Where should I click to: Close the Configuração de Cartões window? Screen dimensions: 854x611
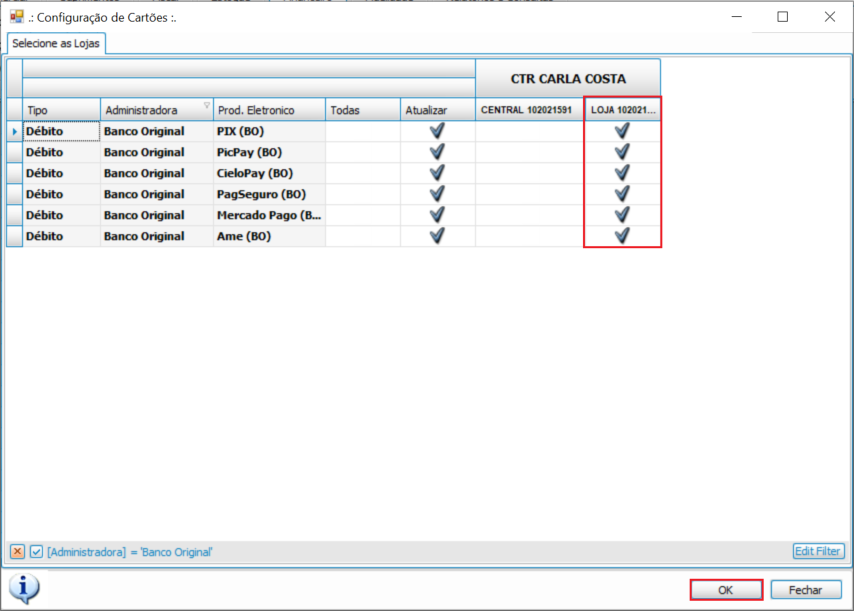pos(829,17)
